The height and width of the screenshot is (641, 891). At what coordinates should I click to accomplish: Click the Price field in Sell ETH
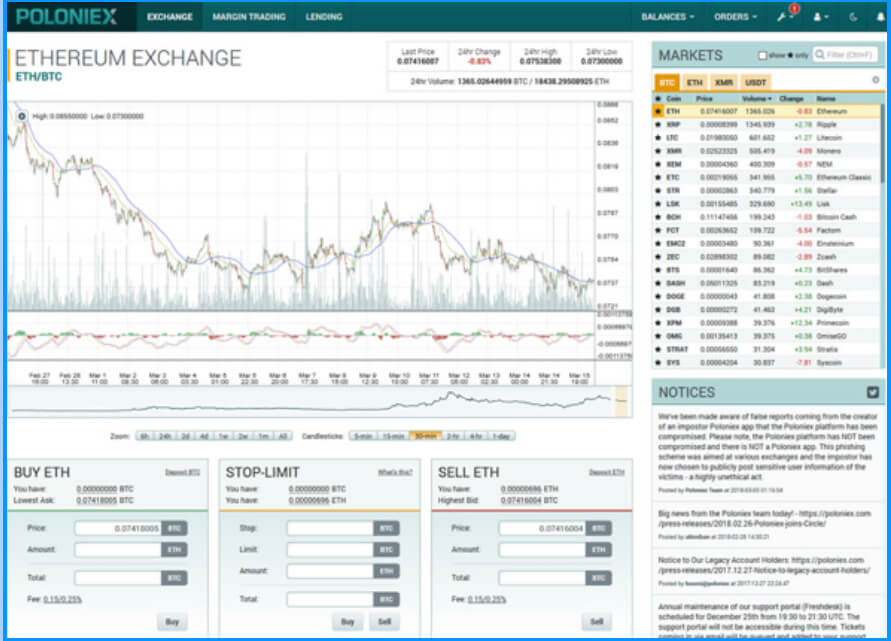pos(542,528)
